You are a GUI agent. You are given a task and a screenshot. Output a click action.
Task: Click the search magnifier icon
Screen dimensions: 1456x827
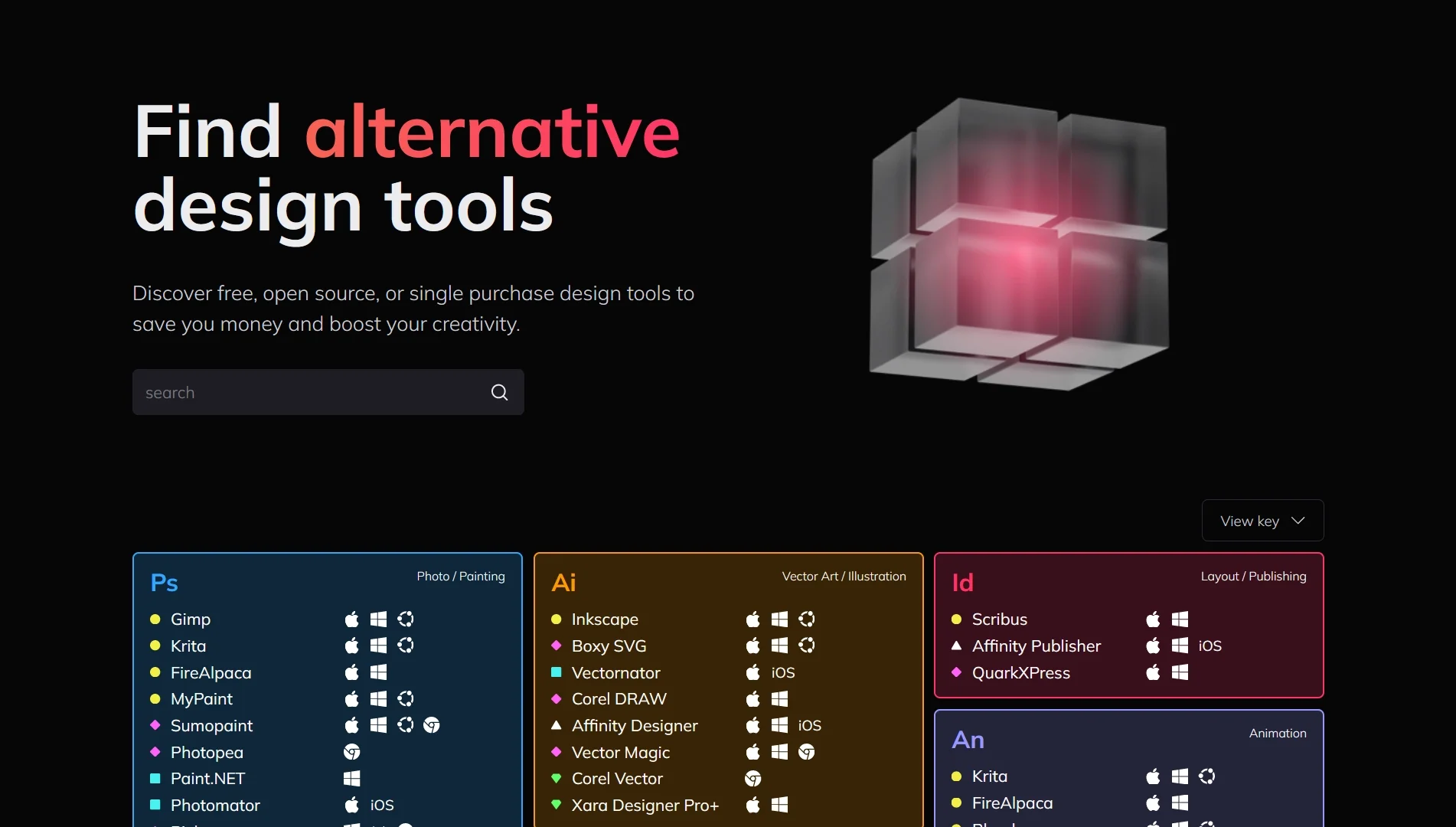pos(499,392)
